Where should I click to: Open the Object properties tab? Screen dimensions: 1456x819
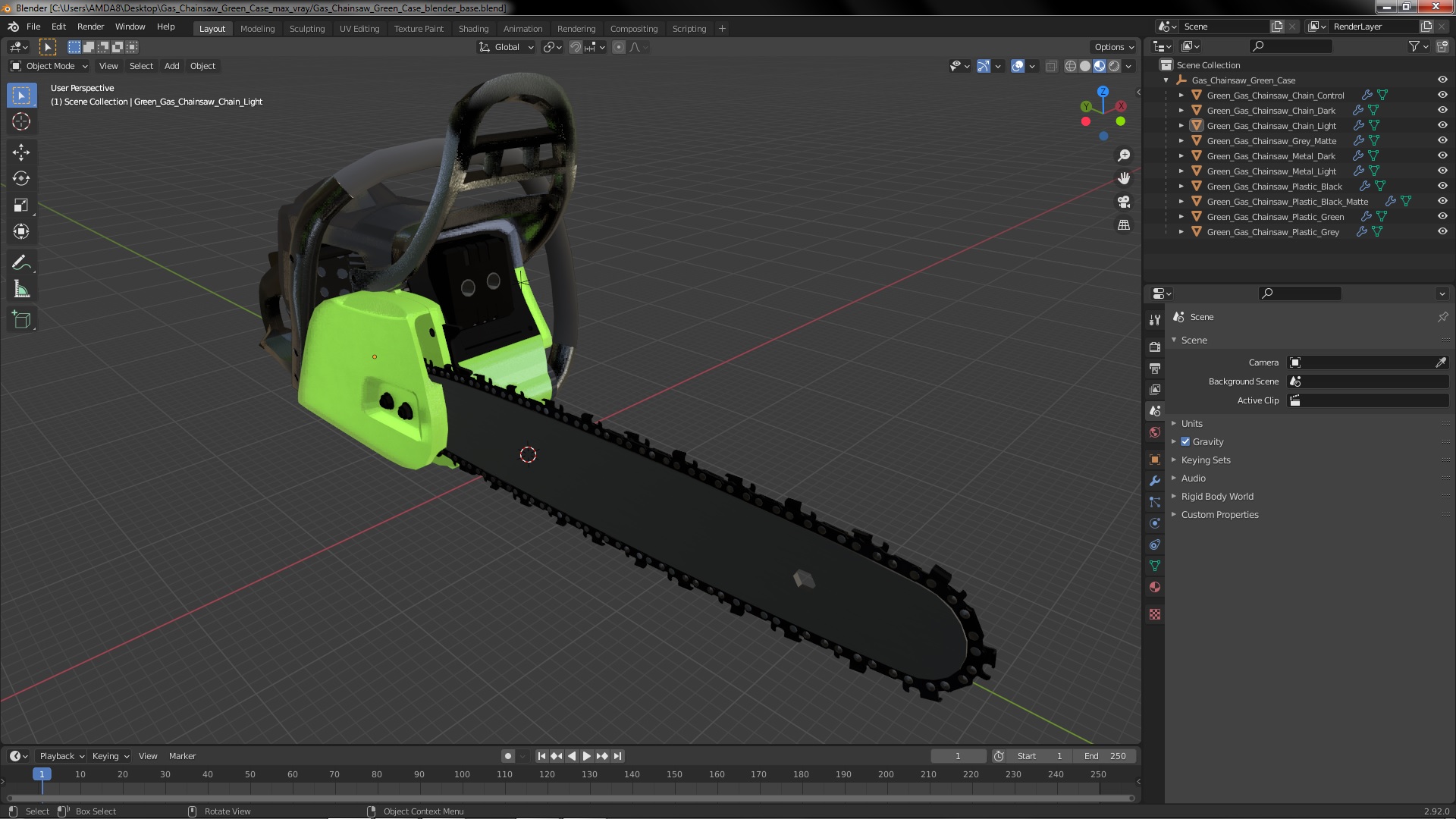point(1155,460)
